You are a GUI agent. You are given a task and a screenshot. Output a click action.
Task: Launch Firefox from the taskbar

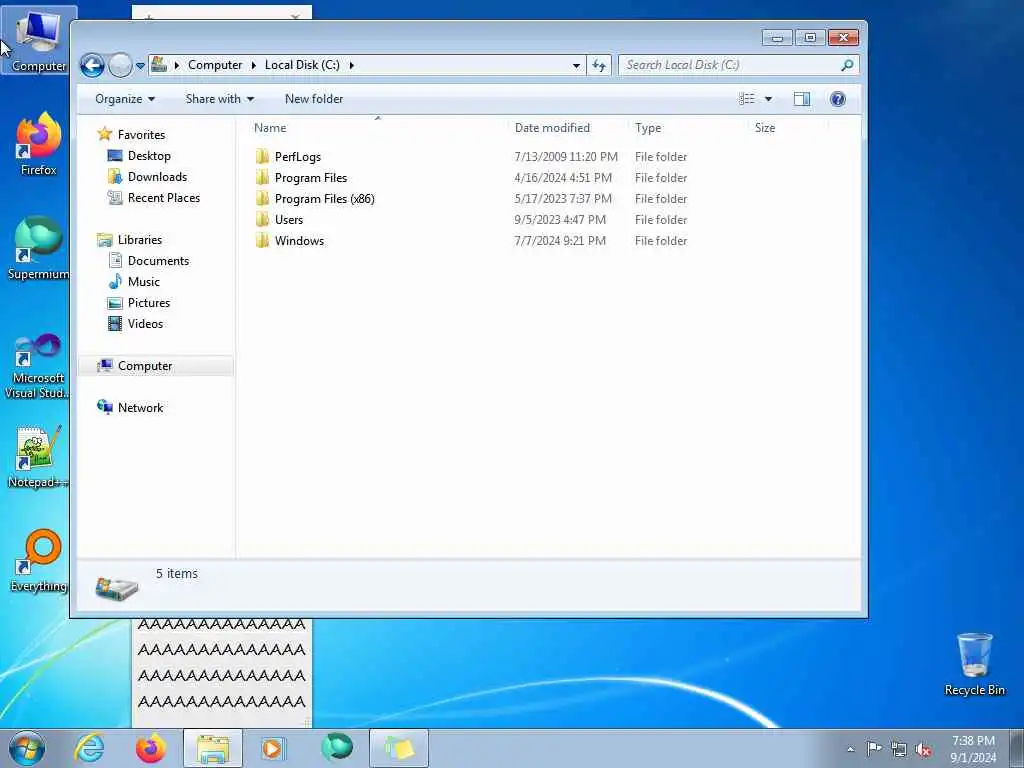pos(150,748)
